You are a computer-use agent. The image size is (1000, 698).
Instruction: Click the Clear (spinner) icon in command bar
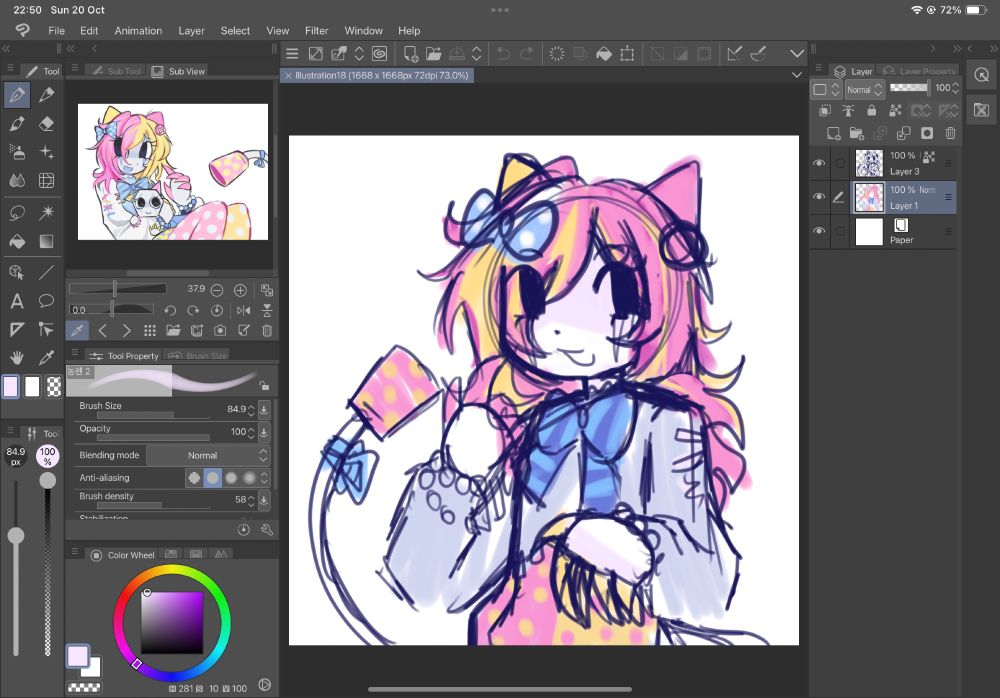(x=557, y=54)
